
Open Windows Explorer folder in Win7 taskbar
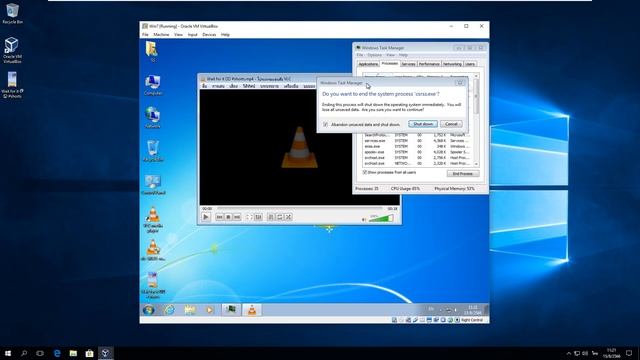[x=189, y=310]
